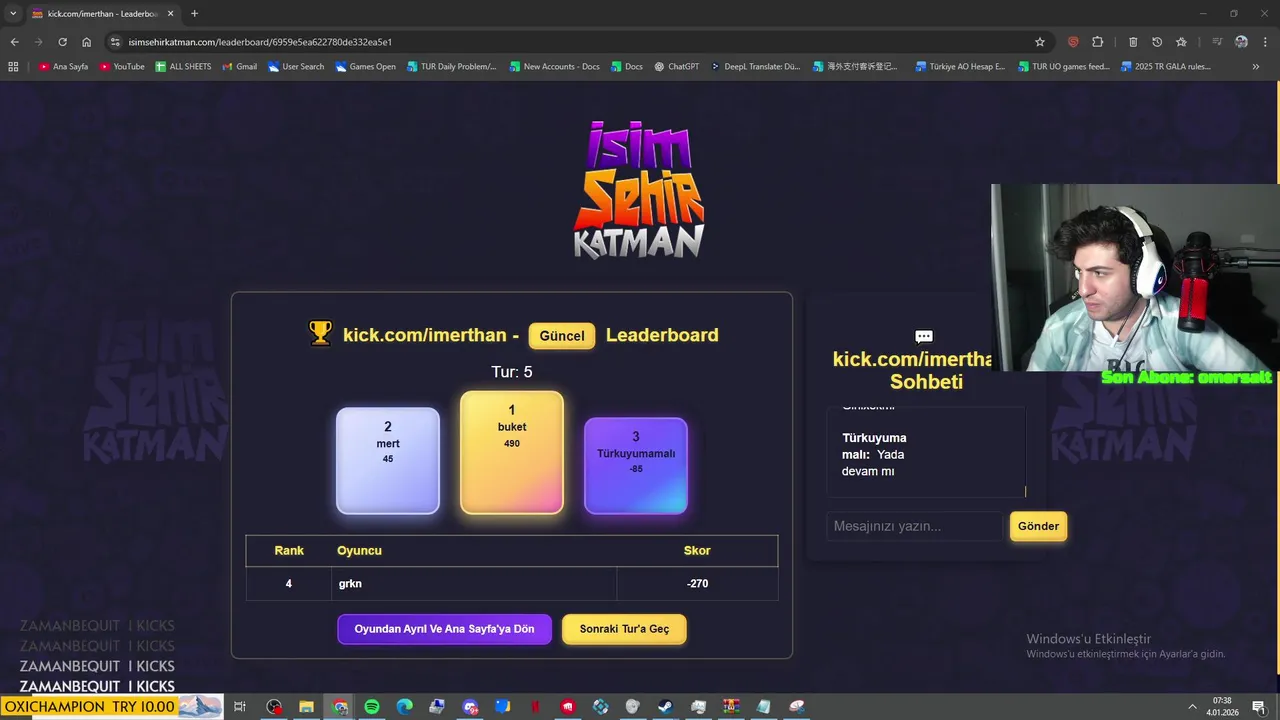Open the 2025 TR GALA rules bookmark

(1166, 67)
